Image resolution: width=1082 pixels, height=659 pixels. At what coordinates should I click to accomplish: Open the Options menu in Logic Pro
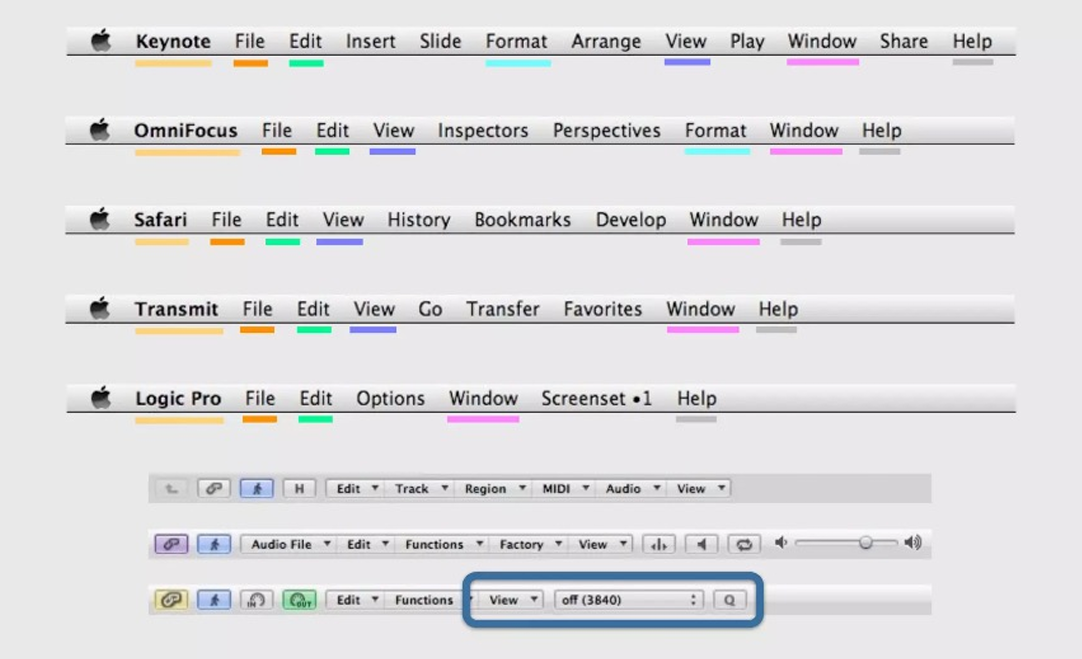pyautogui.click(x=391, y=398)
